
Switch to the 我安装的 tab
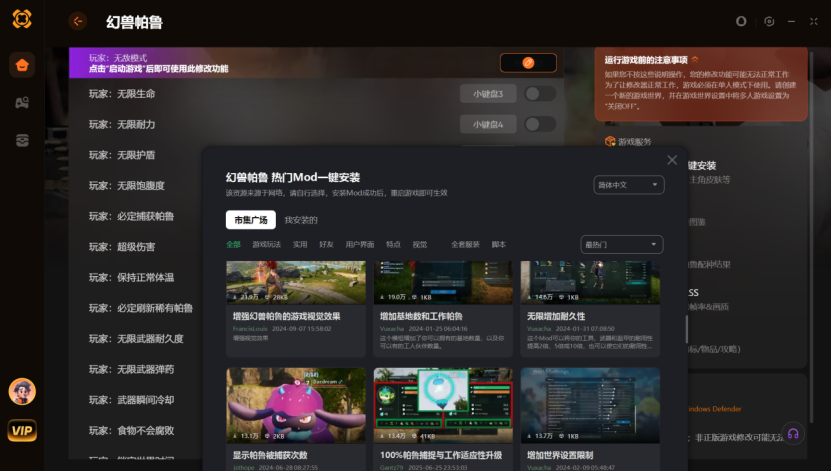coord(301,220)
